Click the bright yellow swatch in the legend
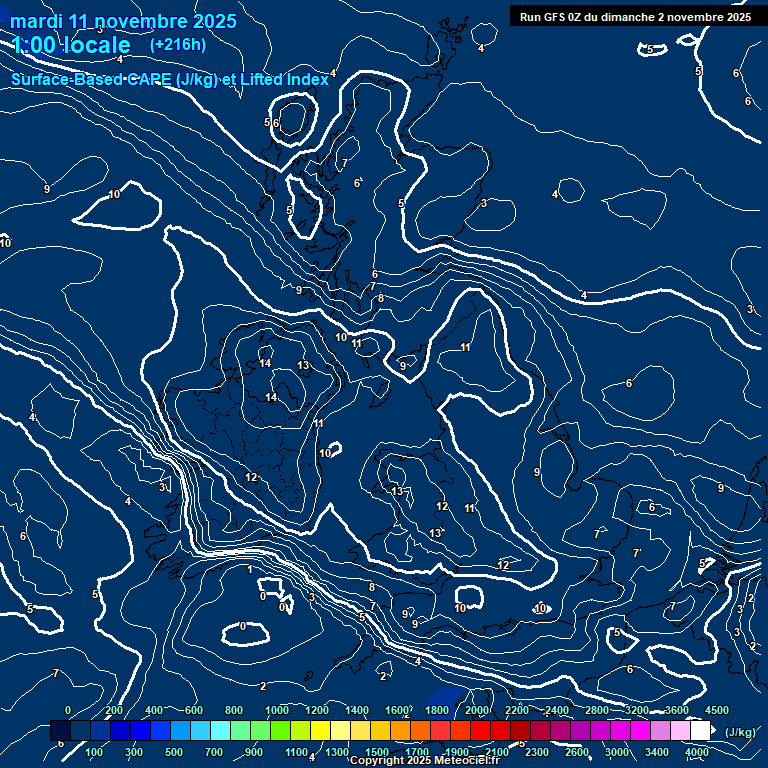This screenshot has width=768, height=768. coord(320,730)
